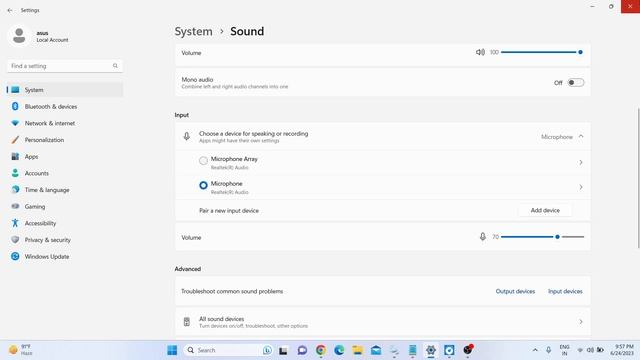Click the Find a setting search box
The image size is (640, 360).
(x=64, y=66)
